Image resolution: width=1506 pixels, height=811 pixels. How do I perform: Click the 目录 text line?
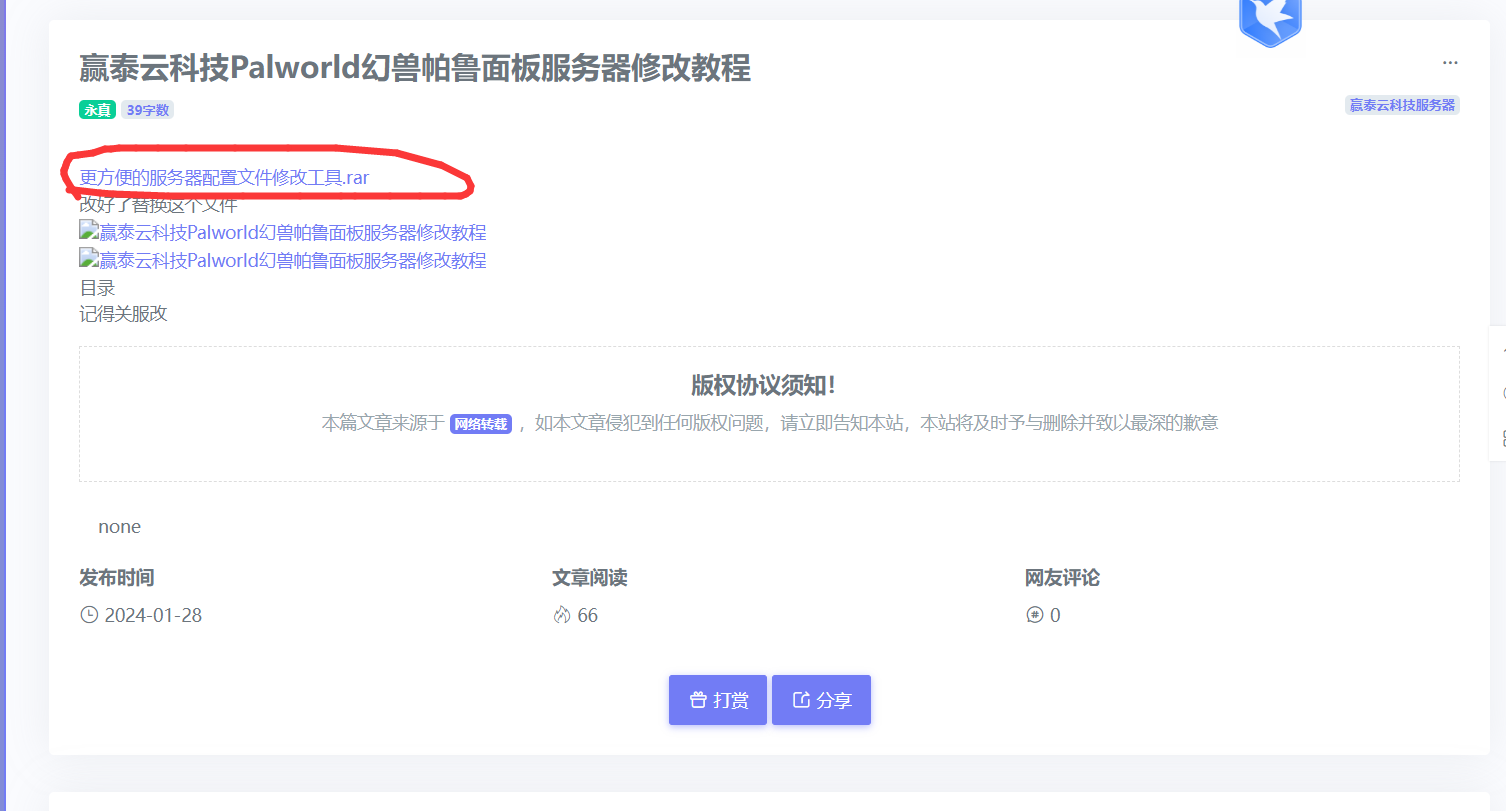point(98,288)
